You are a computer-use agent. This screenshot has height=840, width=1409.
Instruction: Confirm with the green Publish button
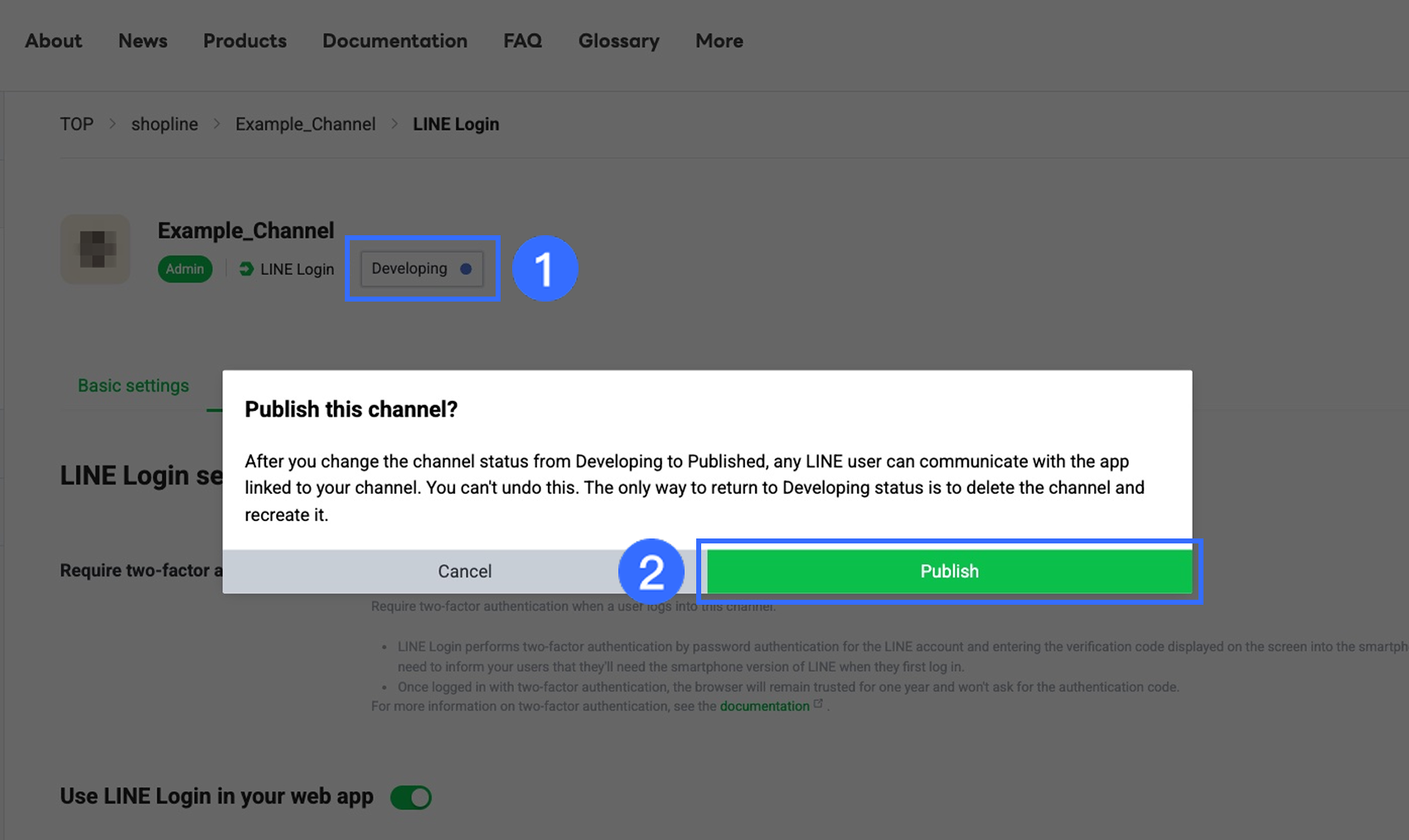click(x=949, y=572)
